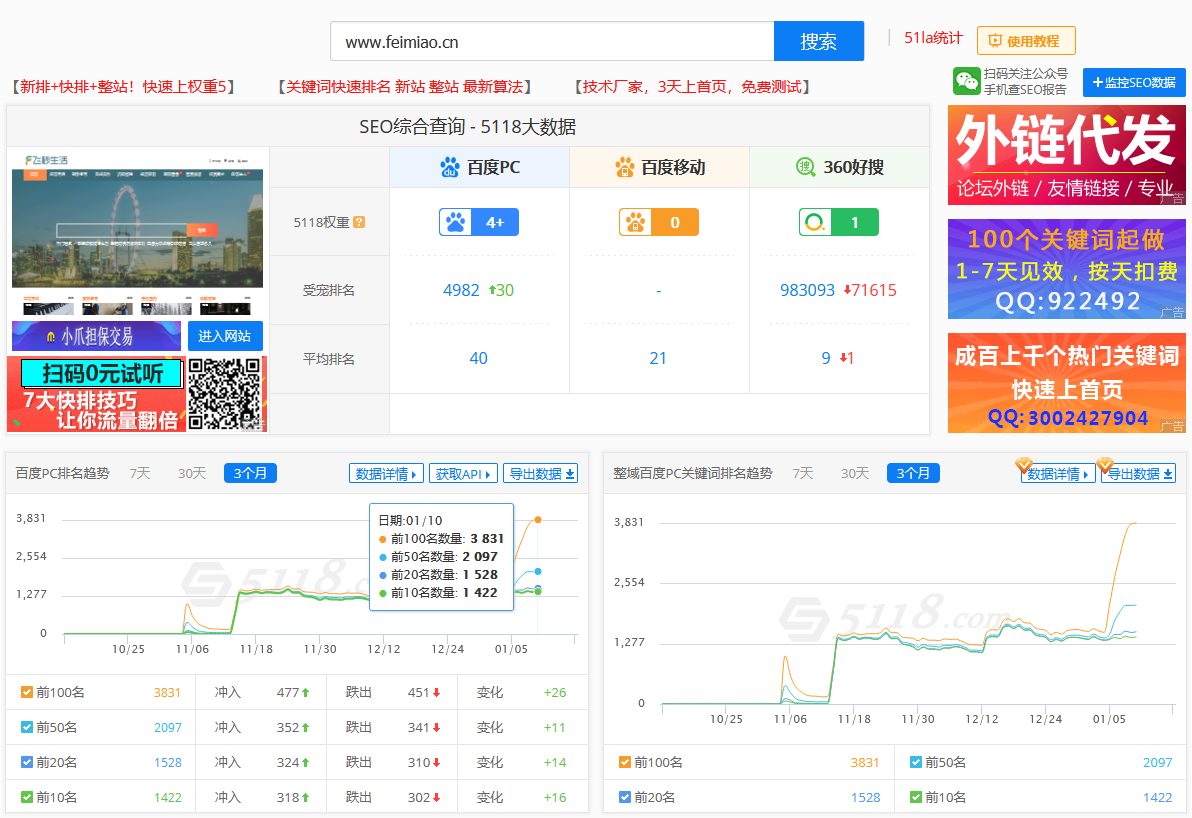
Task: Click the 前100名 冲入 value 477
Action: 288,693
